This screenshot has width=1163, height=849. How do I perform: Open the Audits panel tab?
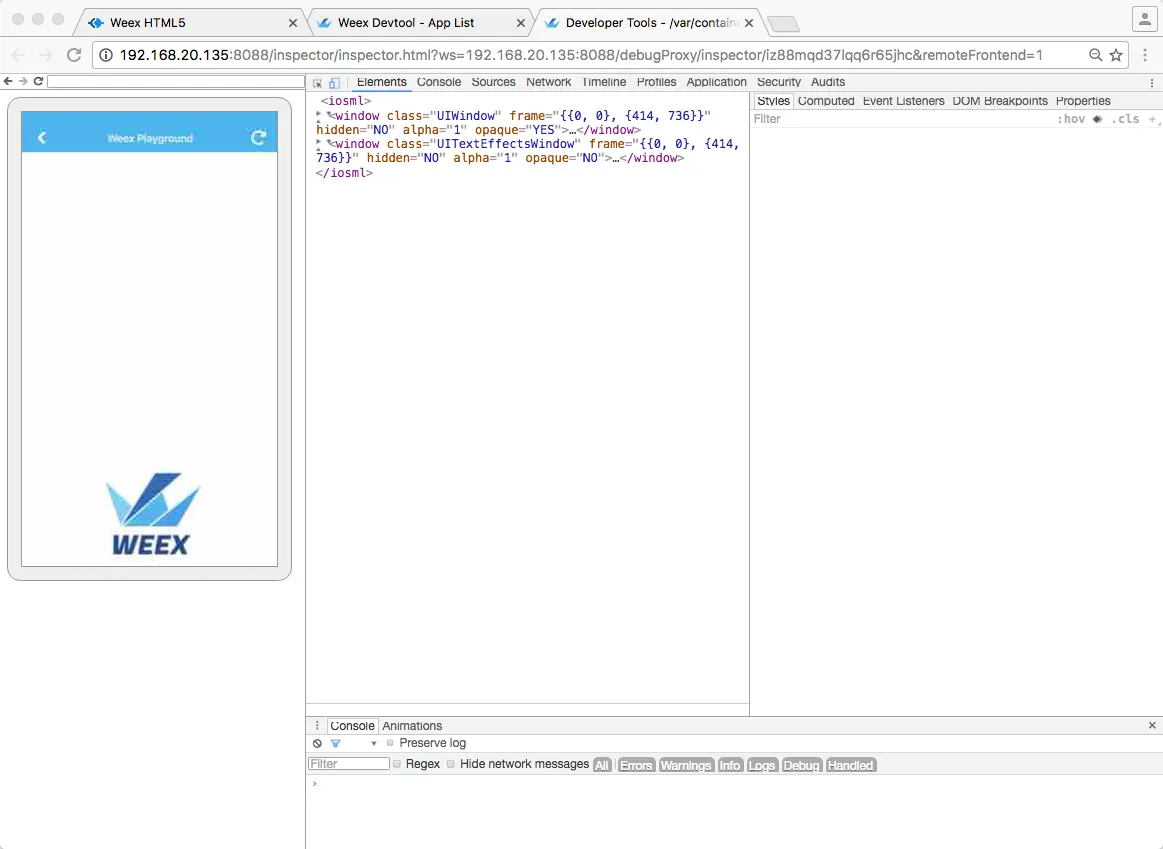click(828, 82)
